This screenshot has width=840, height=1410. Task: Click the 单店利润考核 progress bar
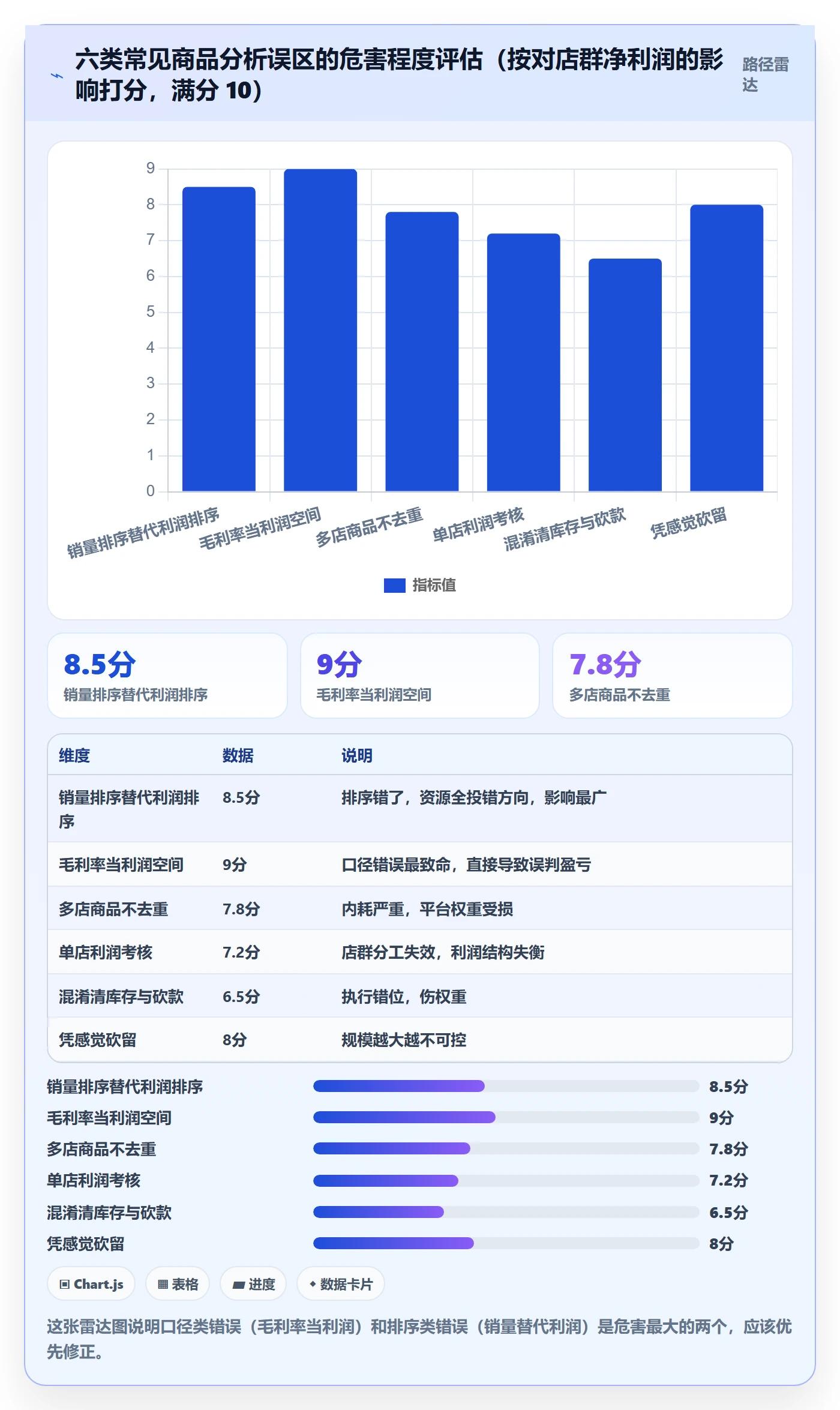coord(506,1181)
